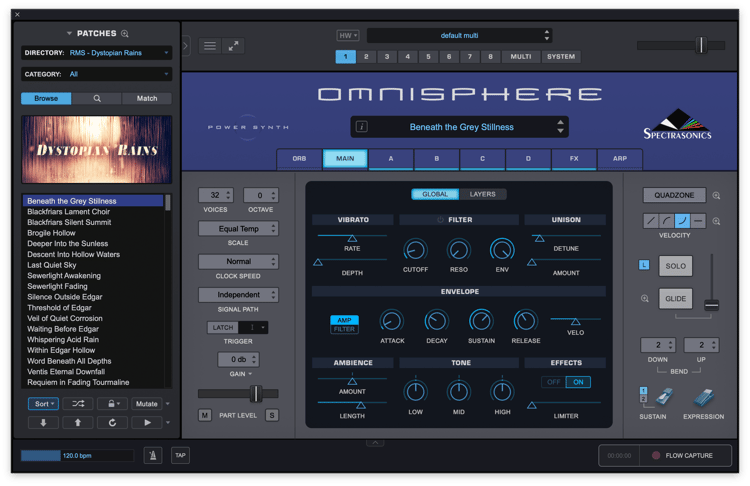750x486 pixels.
Task: Open the lock icon menu
Action: (113, 404)
